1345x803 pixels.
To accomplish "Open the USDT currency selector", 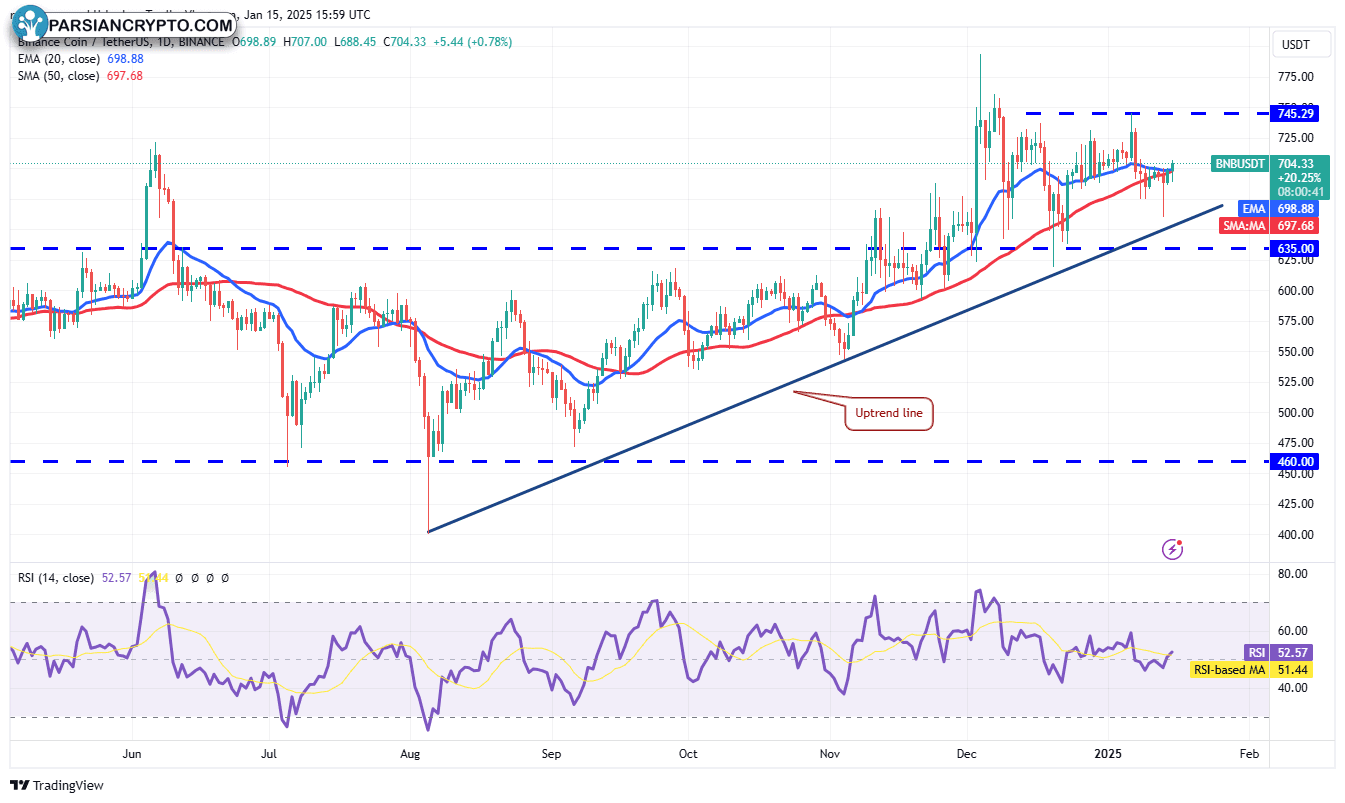I will point(1300,44).
